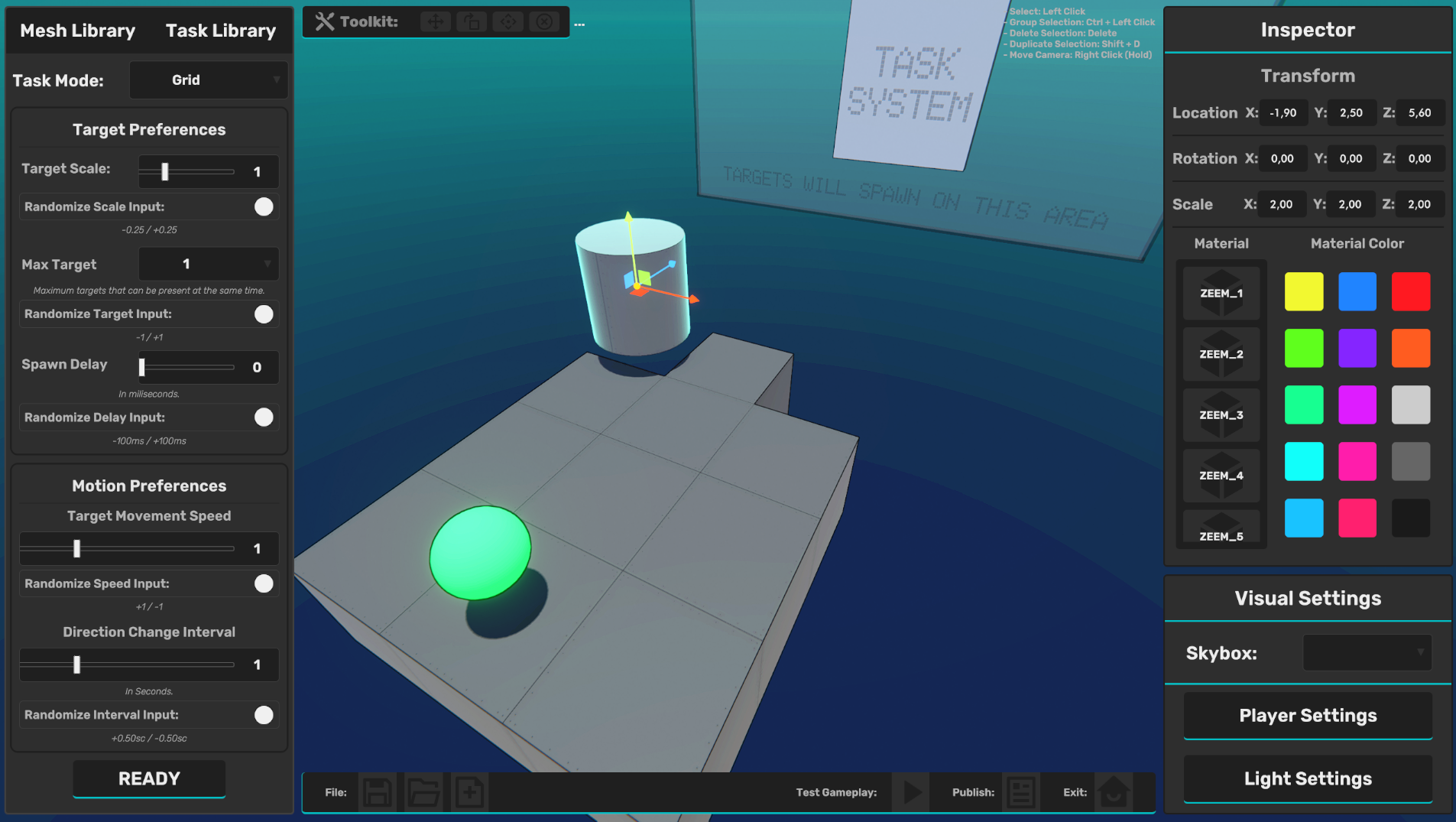Select the Scale tool in Toolkit
The image size is (1456, 822).
pyautogui.click(x=508, y=21)
